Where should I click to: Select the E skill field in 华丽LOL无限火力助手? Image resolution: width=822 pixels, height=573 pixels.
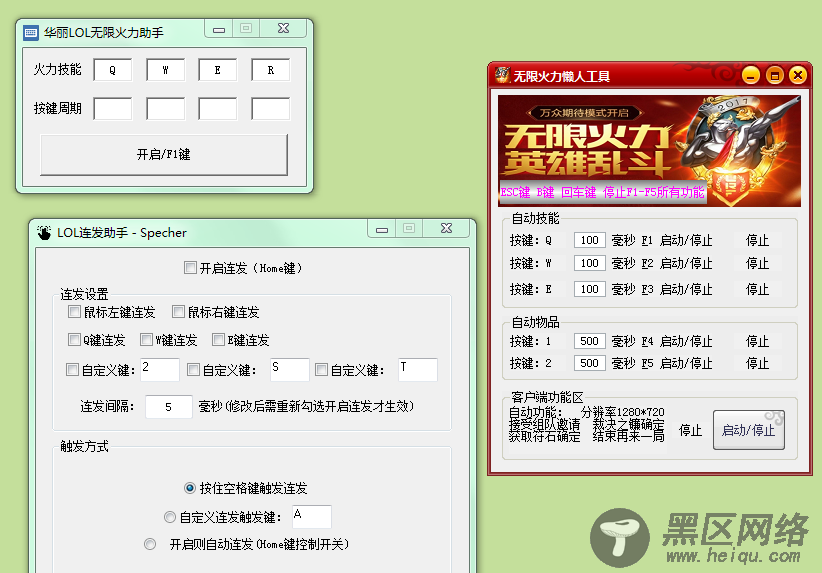tap(218, 70)
